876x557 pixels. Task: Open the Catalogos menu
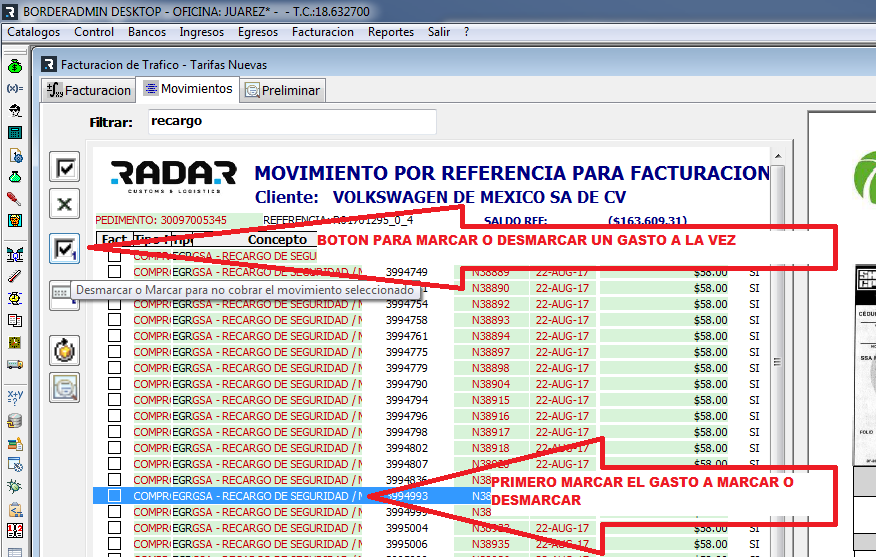(34, 32)
